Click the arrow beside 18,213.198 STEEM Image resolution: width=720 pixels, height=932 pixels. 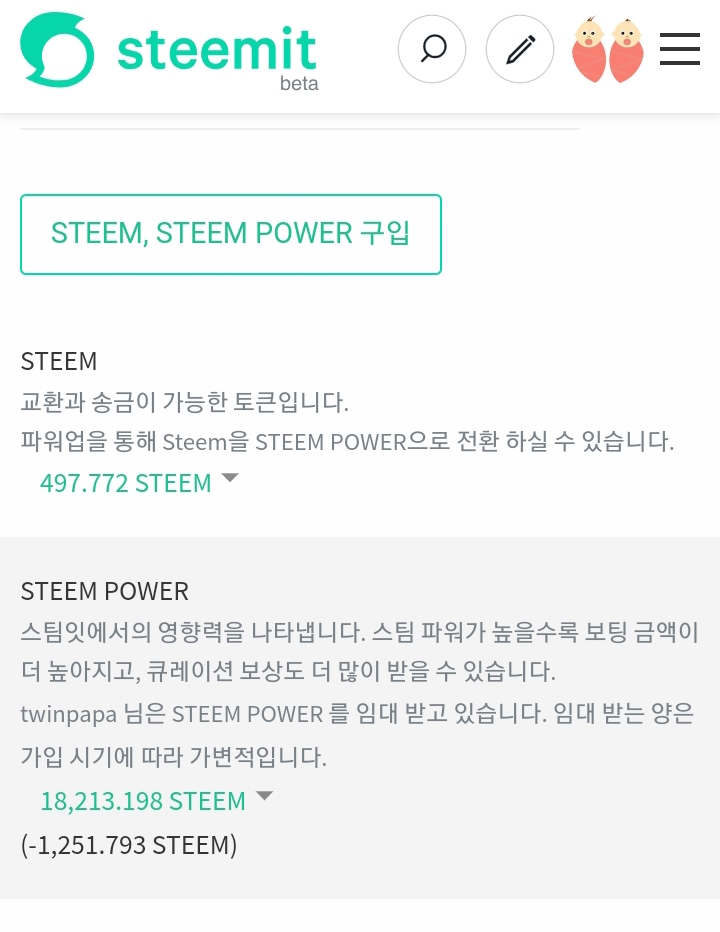(264, 796)
